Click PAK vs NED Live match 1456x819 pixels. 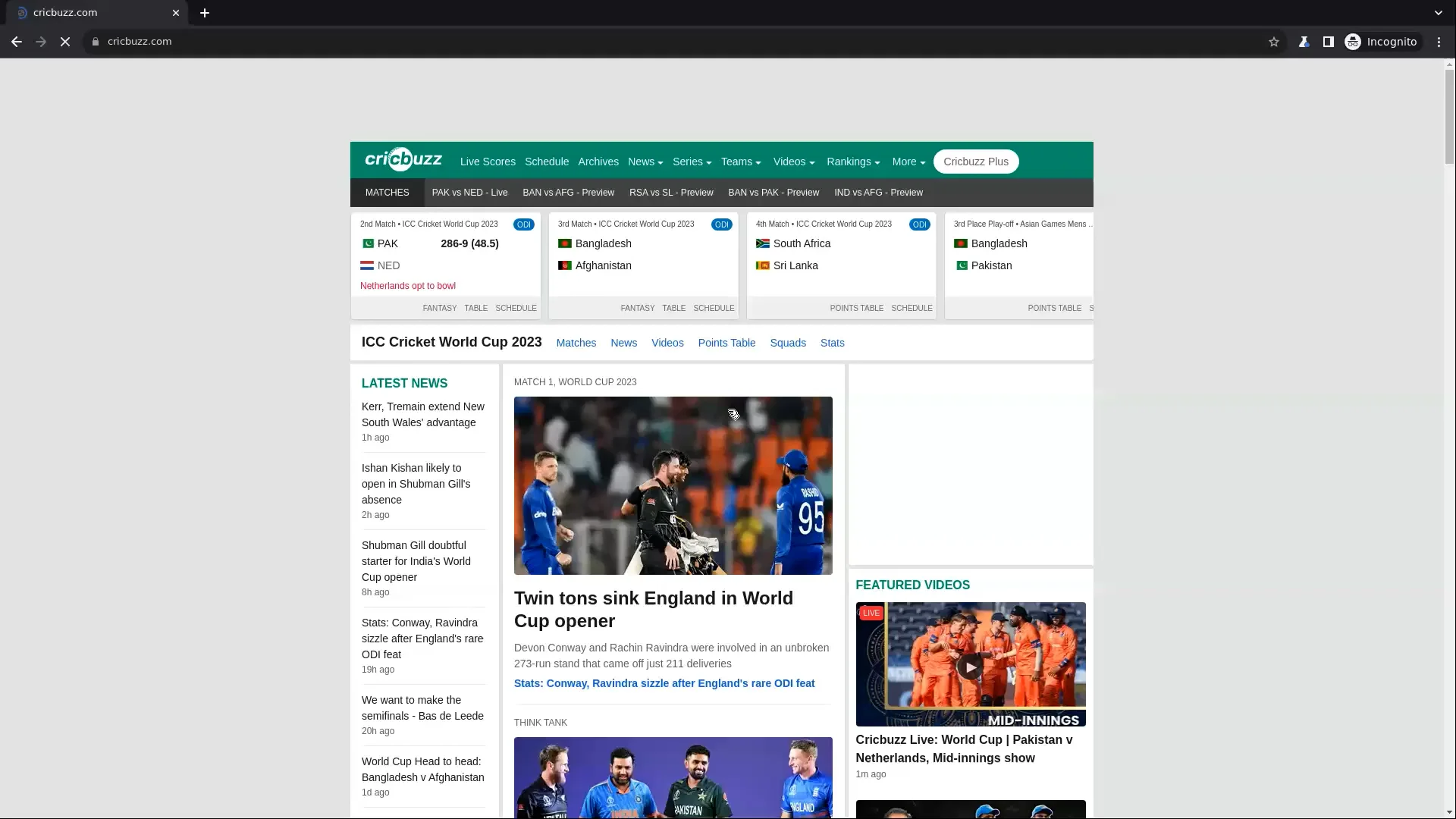tap(470, 192)
